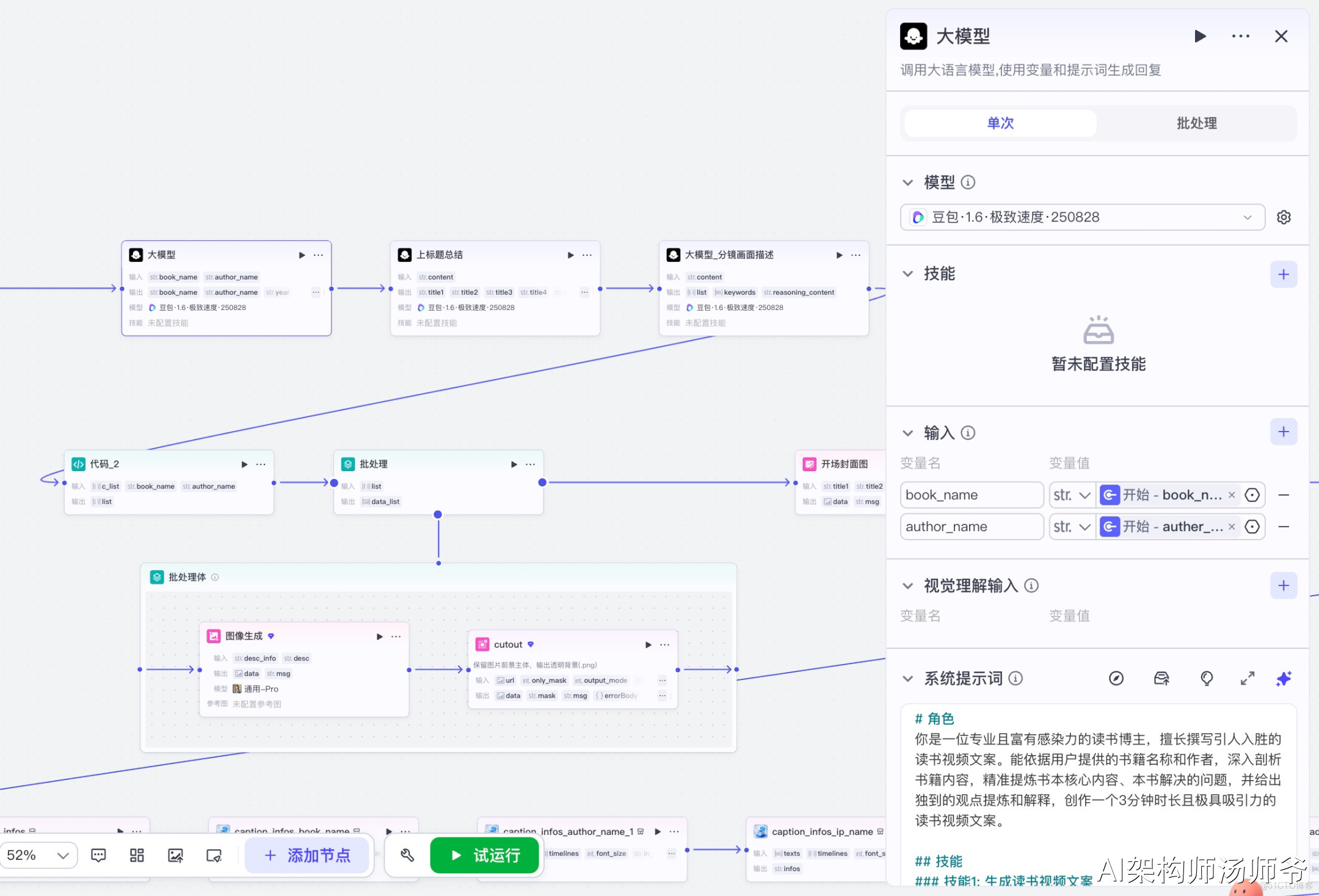Viewport: 1319px width, 896px height.
Task: Open the prompt library icon
Action: [1161, 678]
